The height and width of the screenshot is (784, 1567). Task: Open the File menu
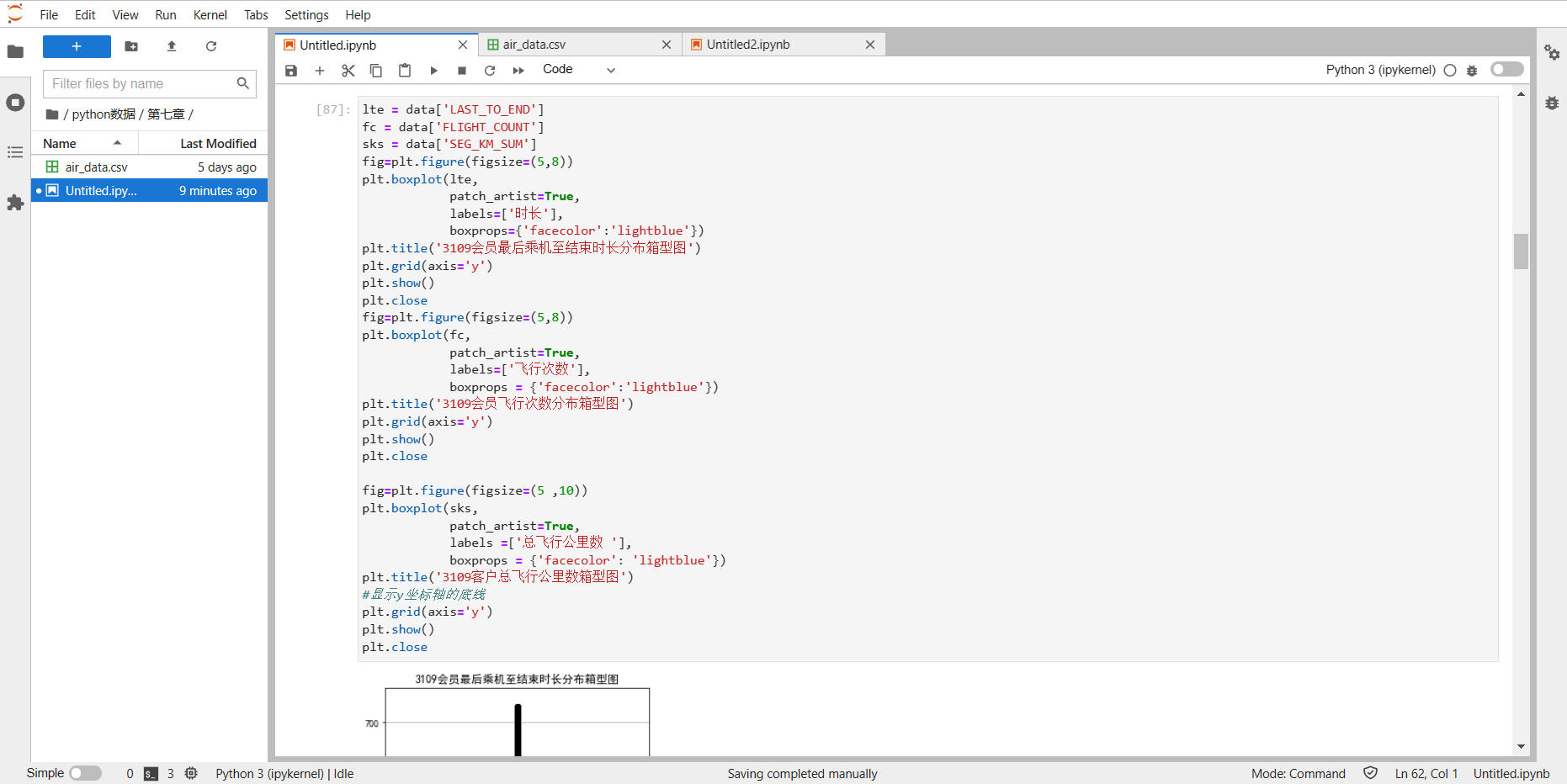[49, 14]
